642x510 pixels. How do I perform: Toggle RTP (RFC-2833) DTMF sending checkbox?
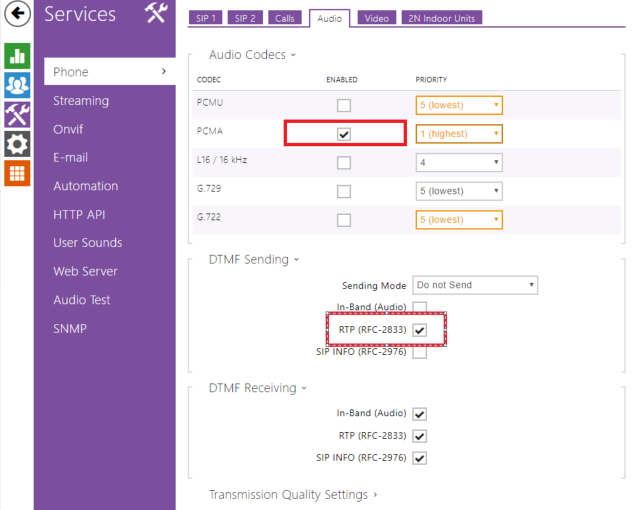(420, 330)
